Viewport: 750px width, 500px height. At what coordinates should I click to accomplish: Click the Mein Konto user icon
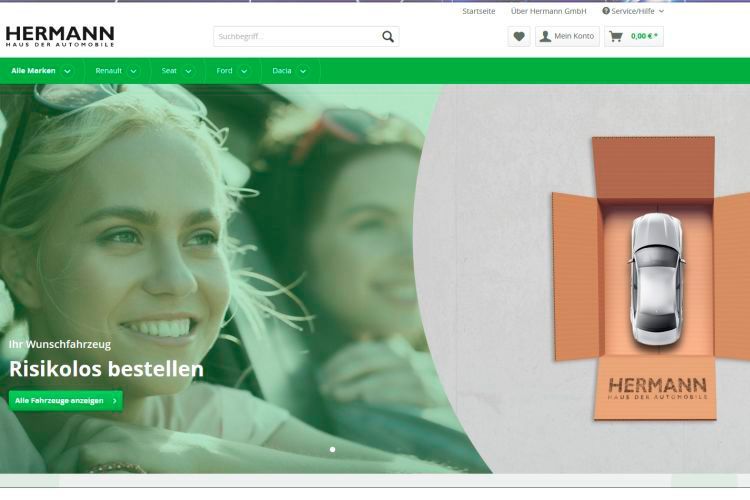point(545,36)
